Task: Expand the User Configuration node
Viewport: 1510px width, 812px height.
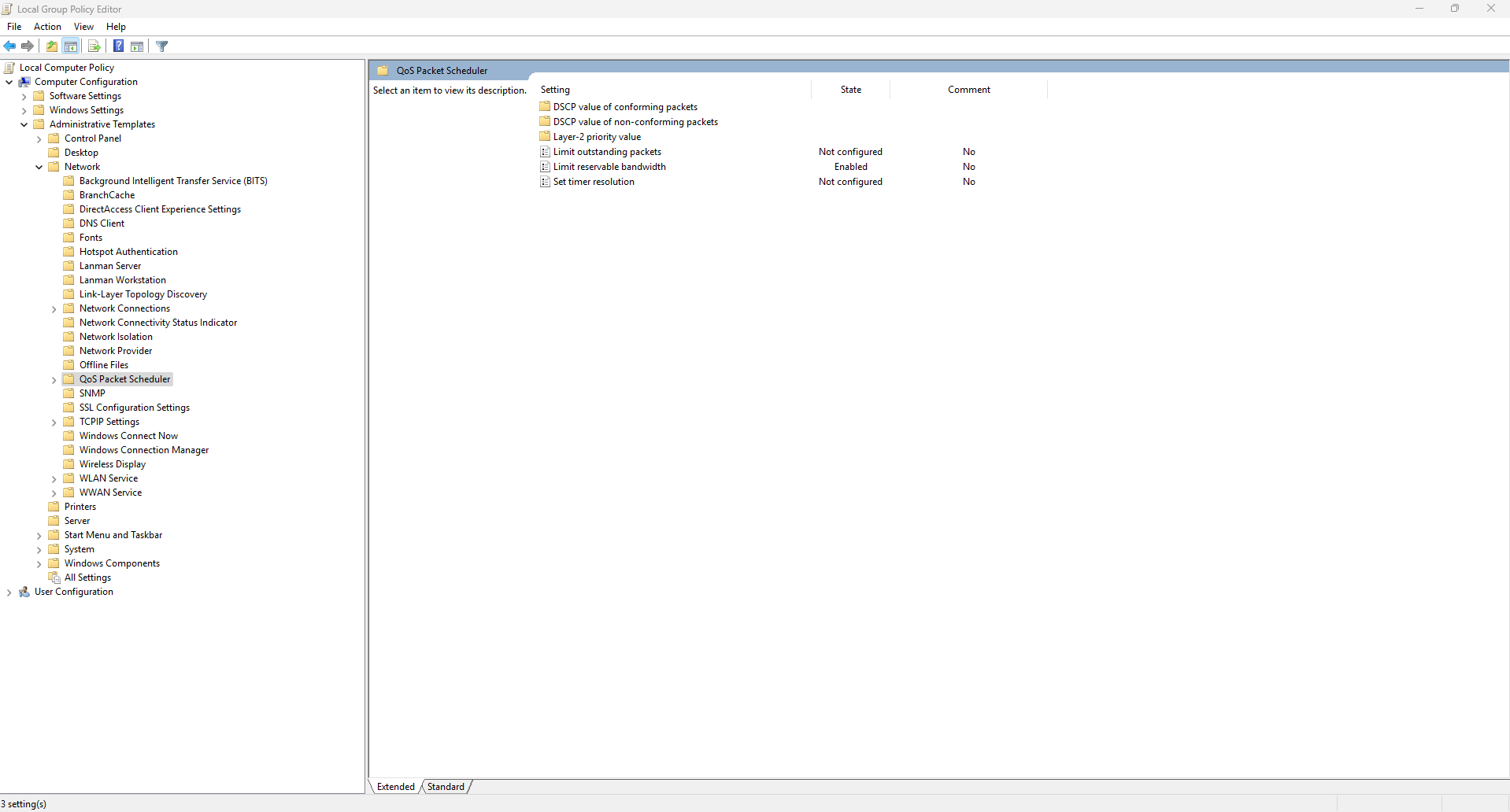Action: pyautogui.click(x=9, y=592)
